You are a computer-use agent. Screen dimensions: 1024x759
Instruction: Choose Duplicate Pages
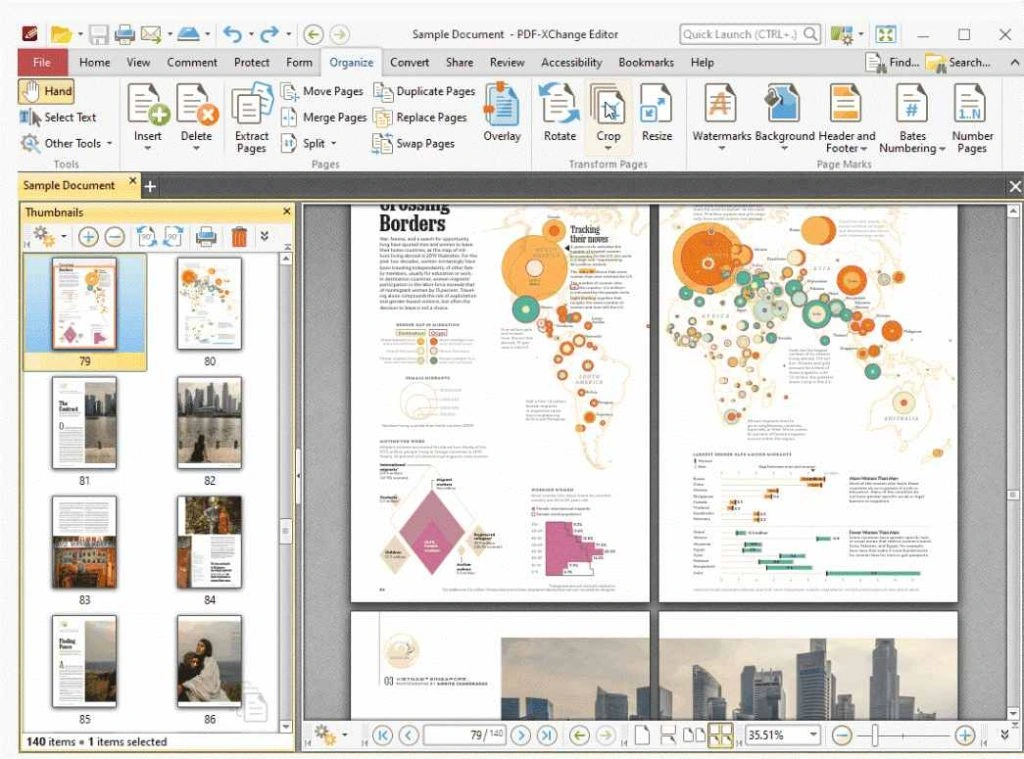pyautogui.click(x=424, y=91)
